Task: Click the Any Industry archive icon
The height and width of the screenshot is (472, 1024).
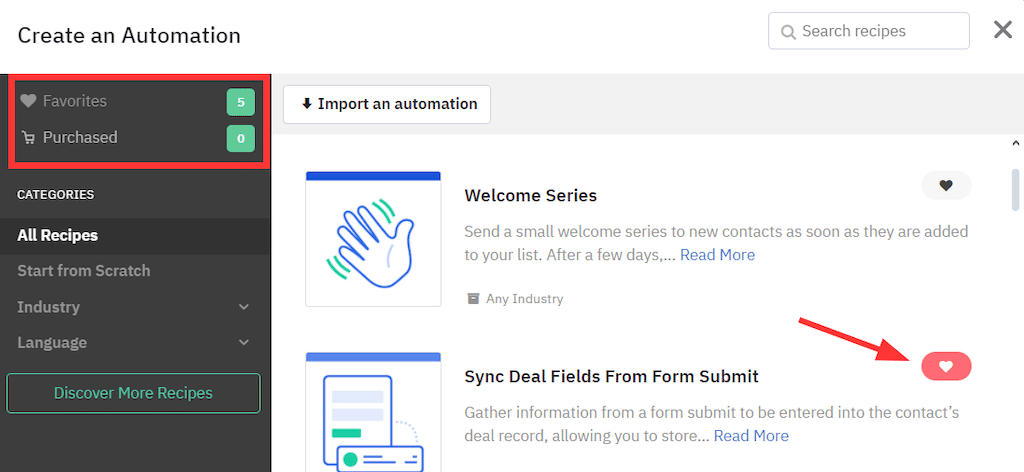Action: pos(472,298)
